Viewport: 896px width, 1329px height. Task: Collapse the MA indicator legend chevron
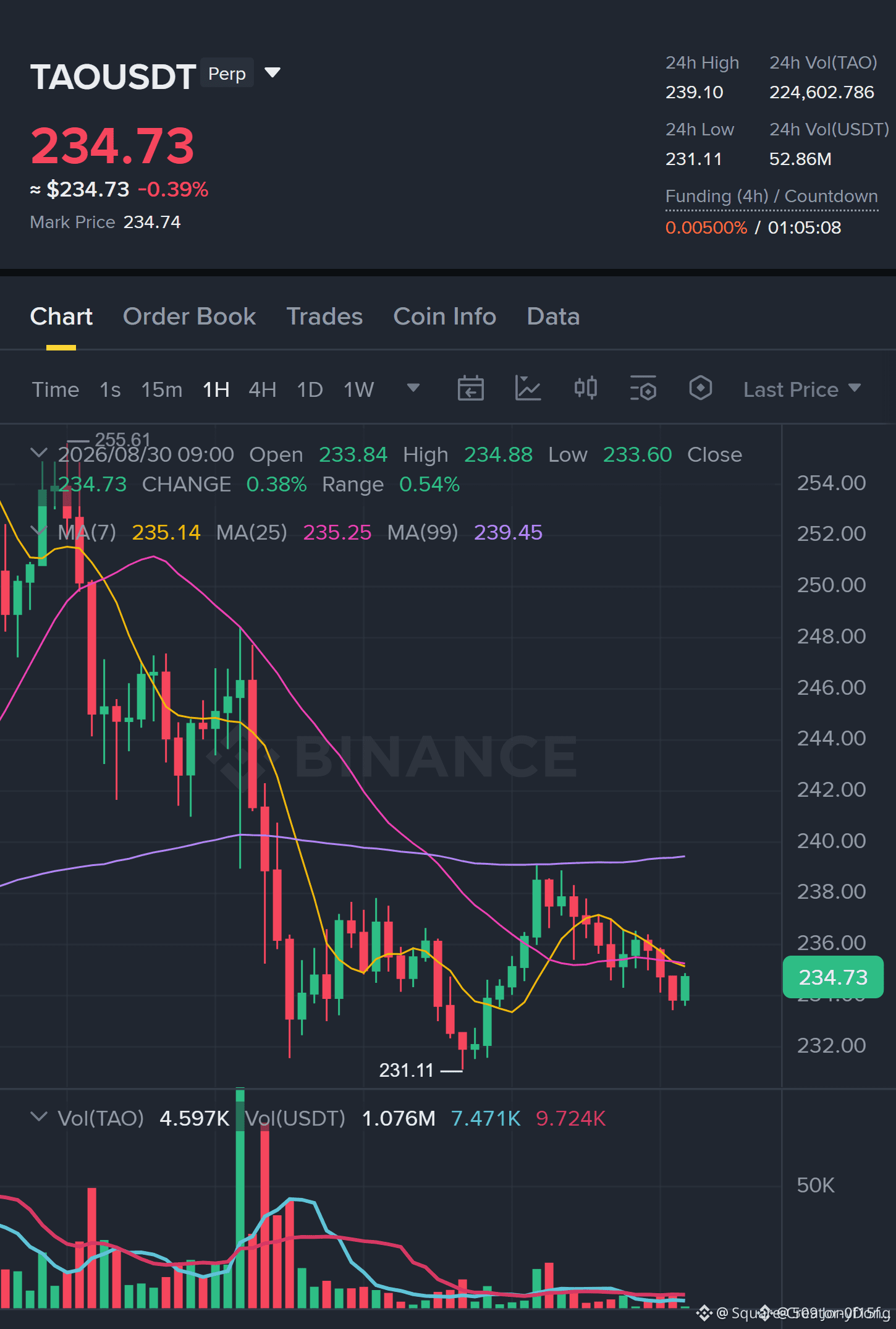pyautogui.click(x=39, y=530)
